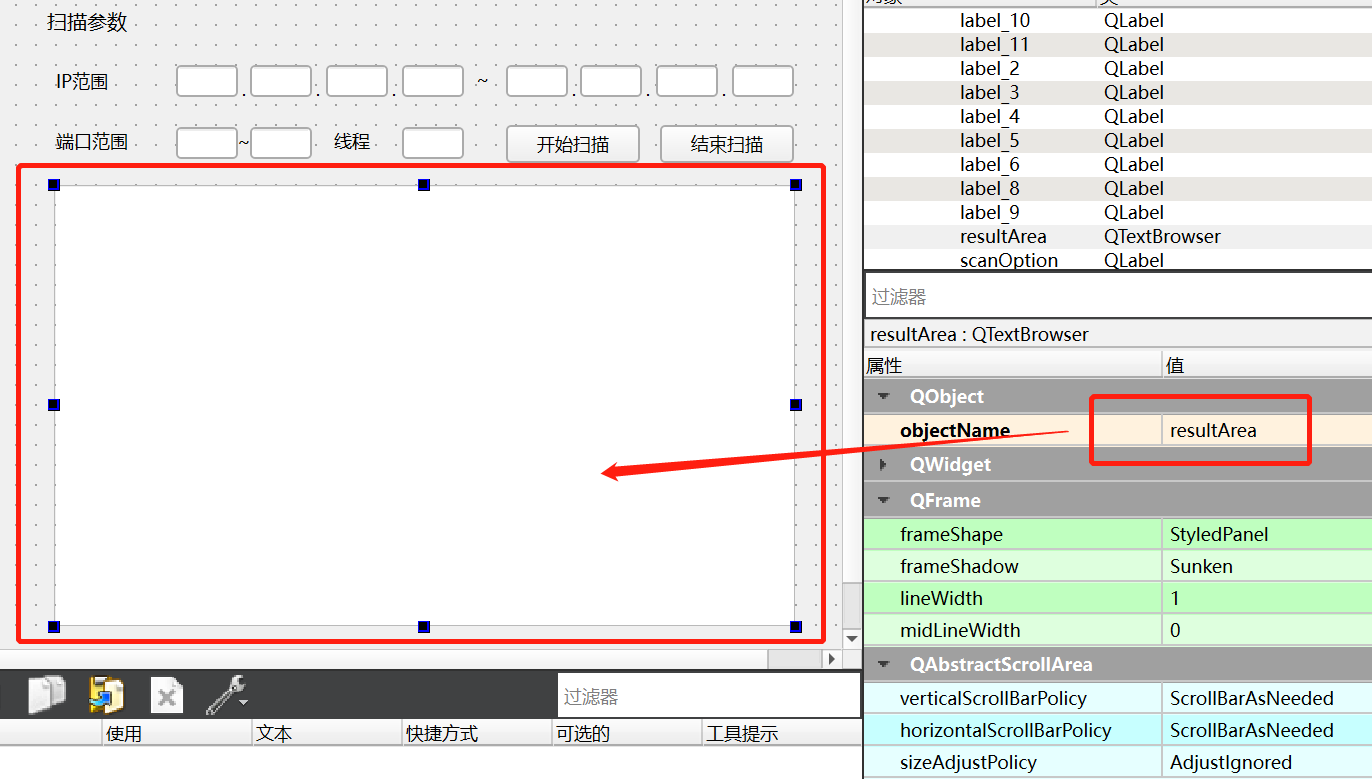Viewport: 1372px width, 779px height.
Task: Click the 结束扫描 button on the form
Action: tap(727, 144)
